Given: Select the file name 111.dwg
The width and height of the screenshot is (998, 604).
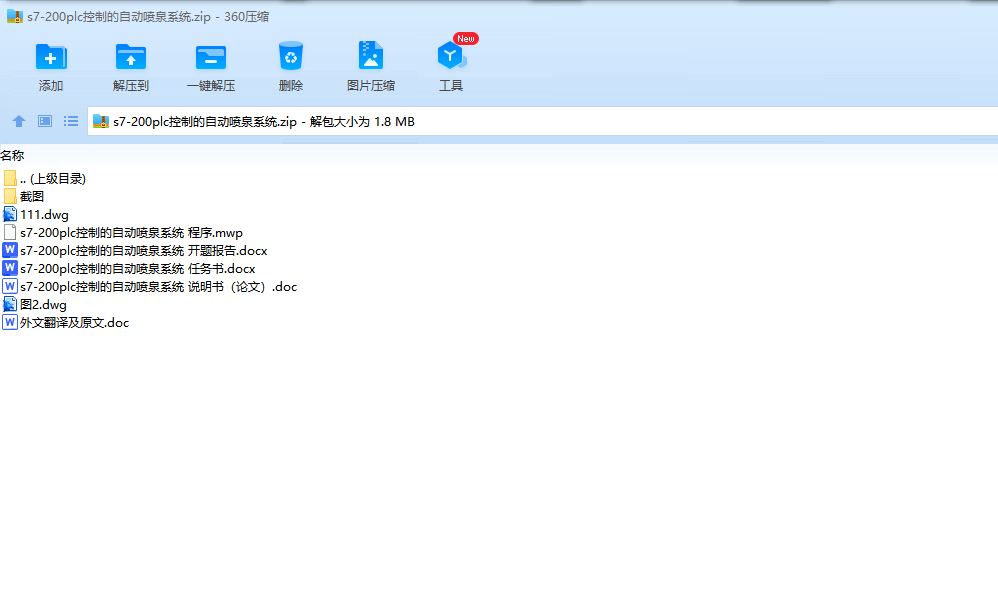Looking at the screenshot, I should click(x=44, y=214).
